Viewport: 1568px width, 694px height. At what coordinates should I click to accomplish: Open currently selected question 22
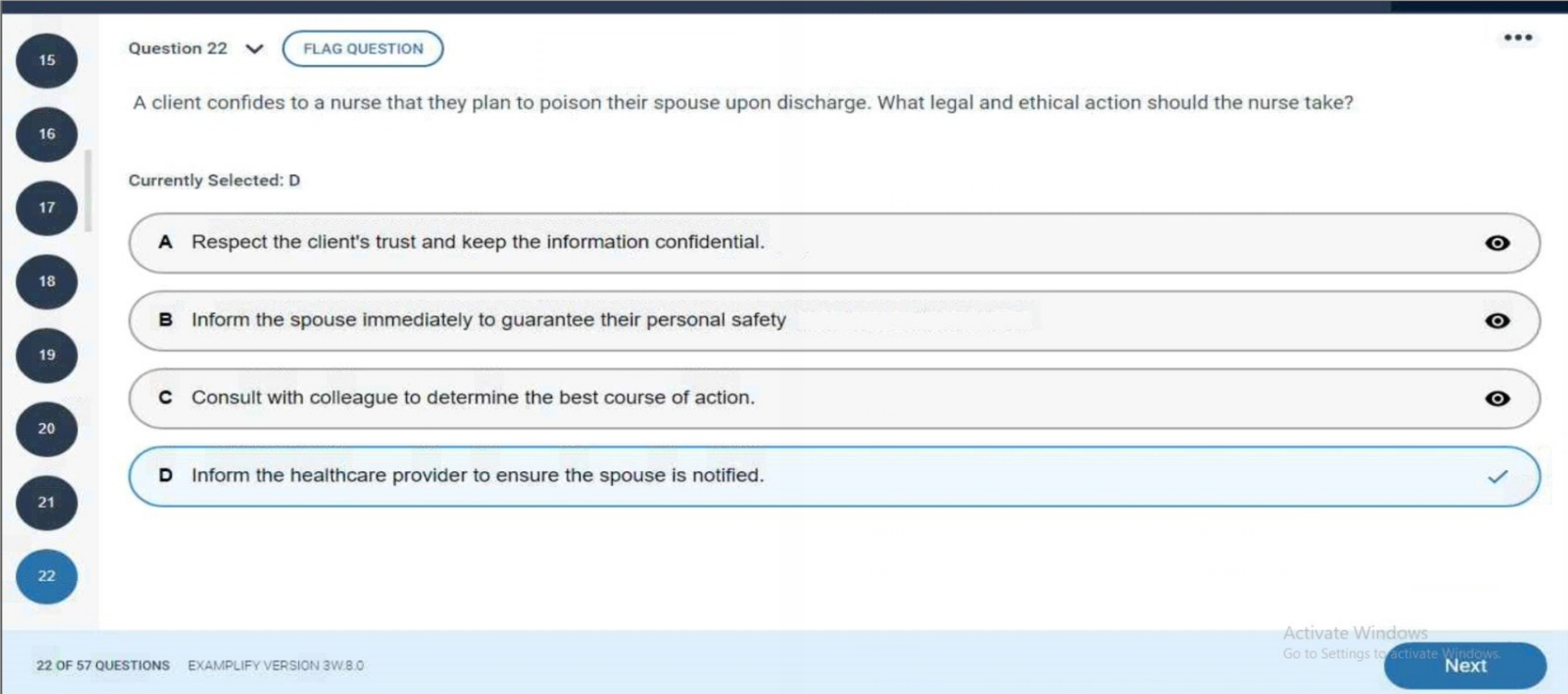click(46, 576)
